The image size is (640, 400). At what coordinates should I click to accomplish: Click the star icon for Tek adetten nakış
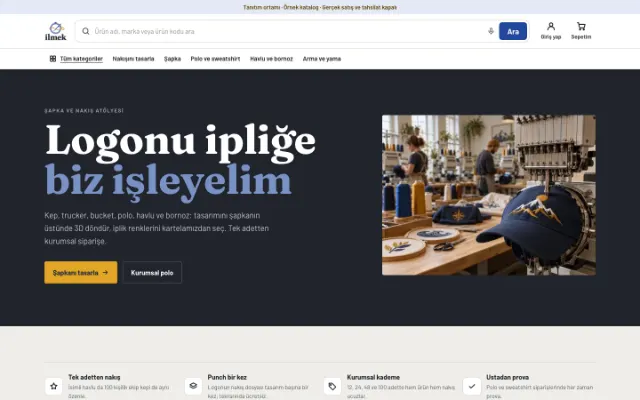coord(53,386)
